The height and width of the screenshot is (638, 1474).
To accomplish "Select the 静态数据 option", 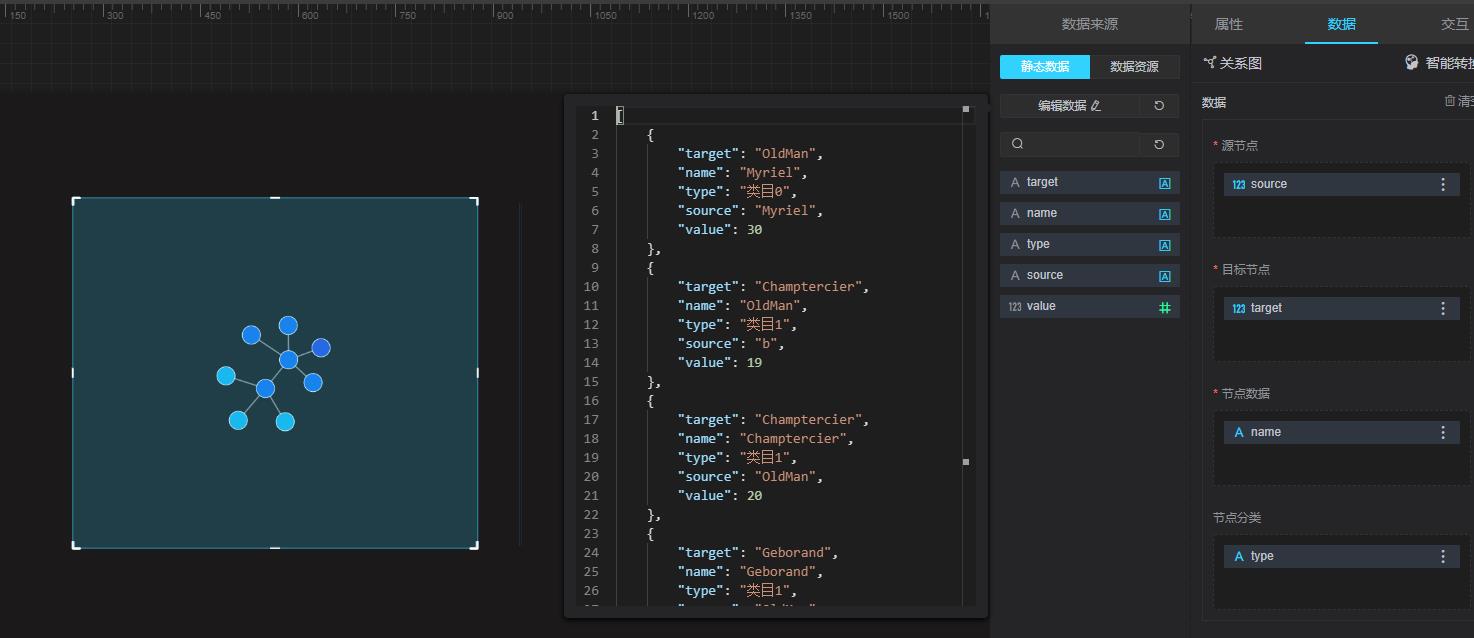I will 1045,67.
